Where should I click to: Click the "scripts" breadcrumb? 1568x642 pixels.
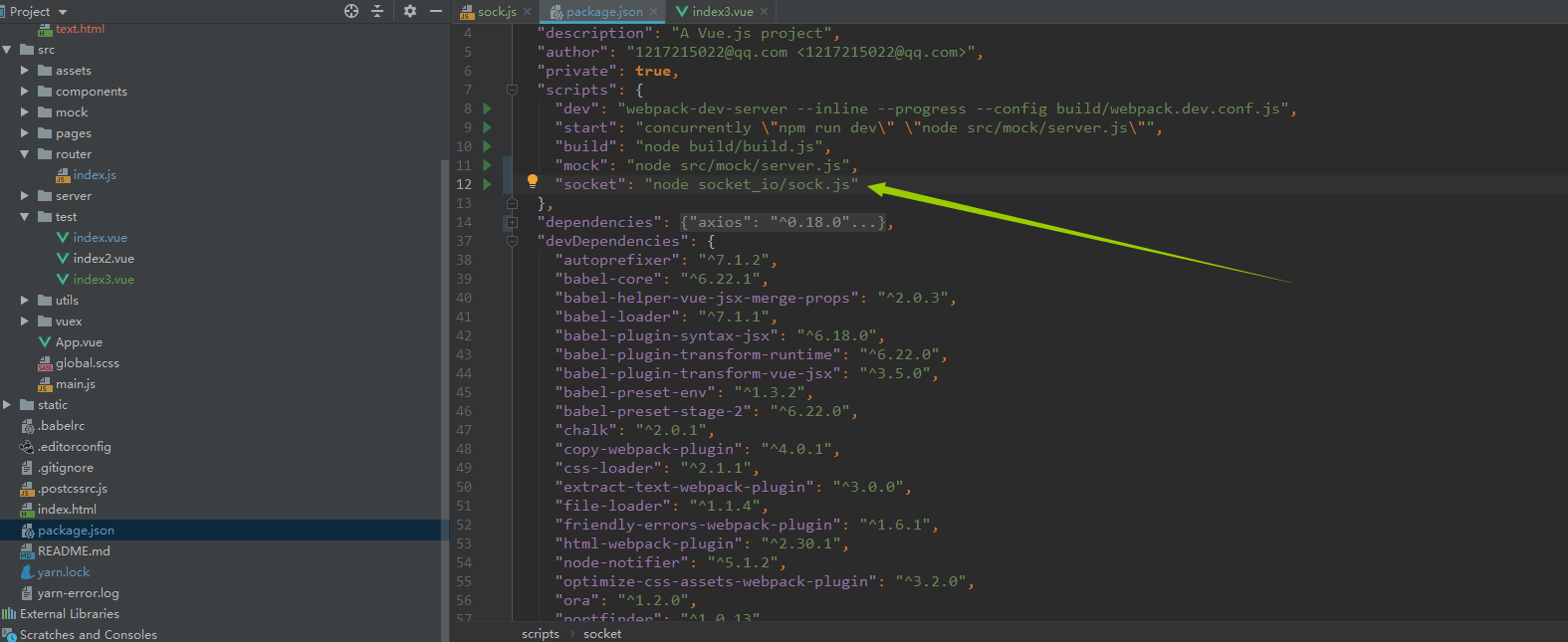[541, 634]
